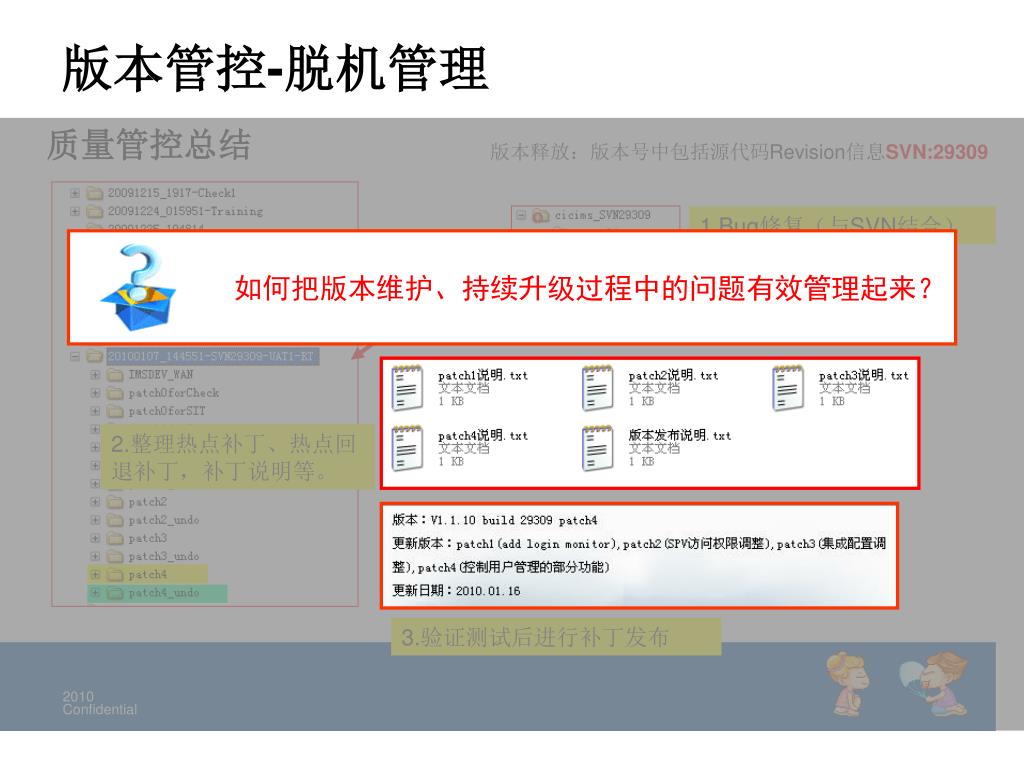This screenshot has width=1024, height=768.
Task: Expand the patch4 folder node
Action: (x=95, y=575)
